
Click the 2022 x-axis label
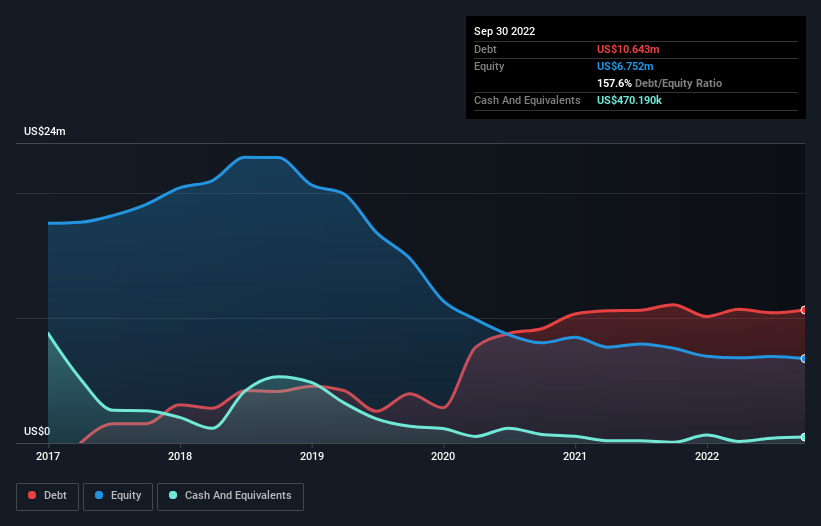707,456
